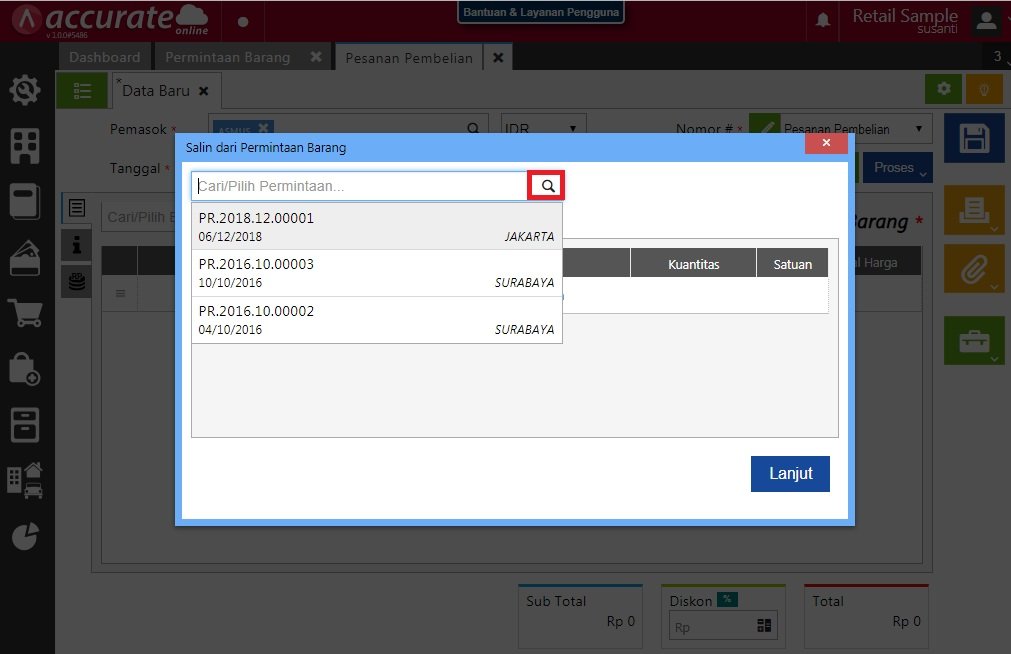Click the magnifier icon in the Permintaan search
The height and width of the screenshot is (654, 1011).
pos(547,186)
